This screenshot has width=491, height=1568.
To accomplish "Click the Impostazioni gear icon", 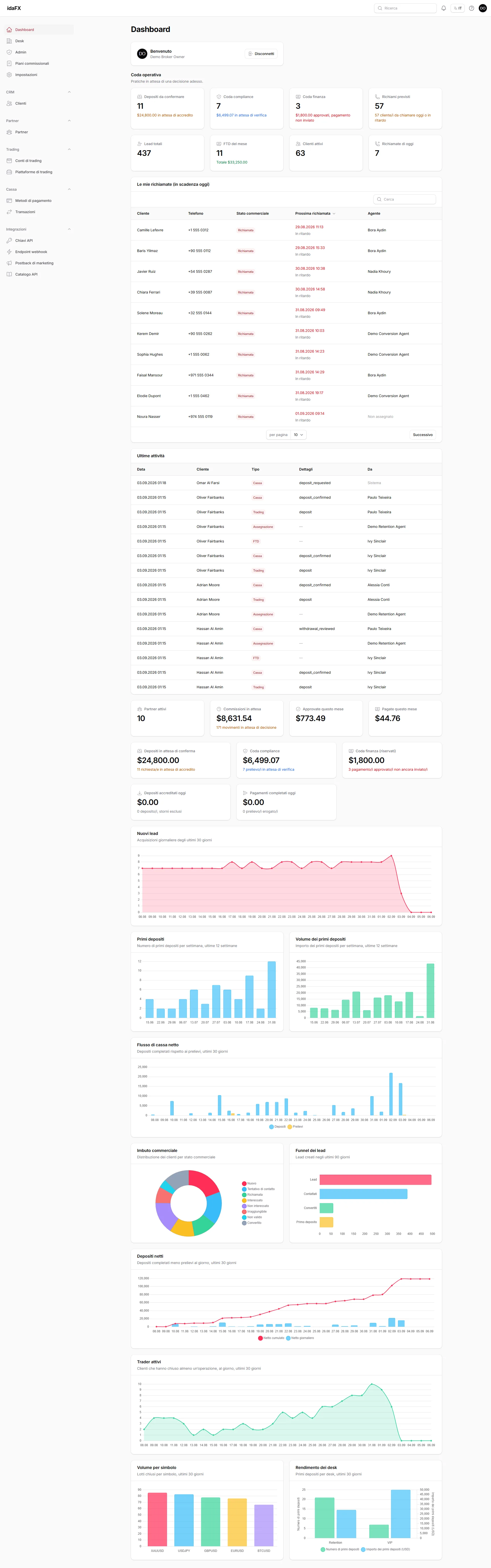I will click(9, 75).
